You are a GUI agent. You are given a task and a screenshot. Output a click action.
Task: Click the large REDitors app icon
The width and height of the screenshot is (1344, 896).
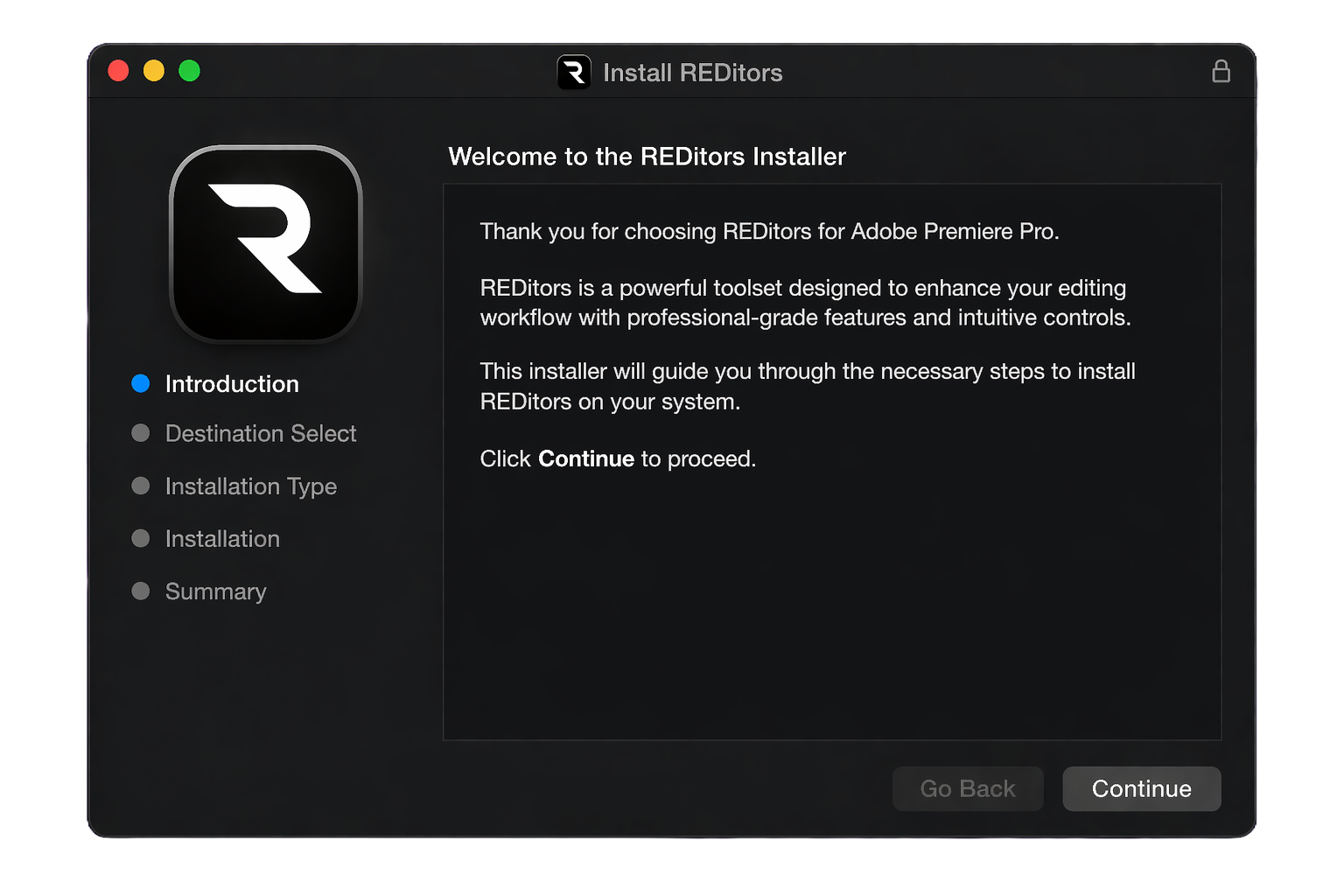click(266, 243)
